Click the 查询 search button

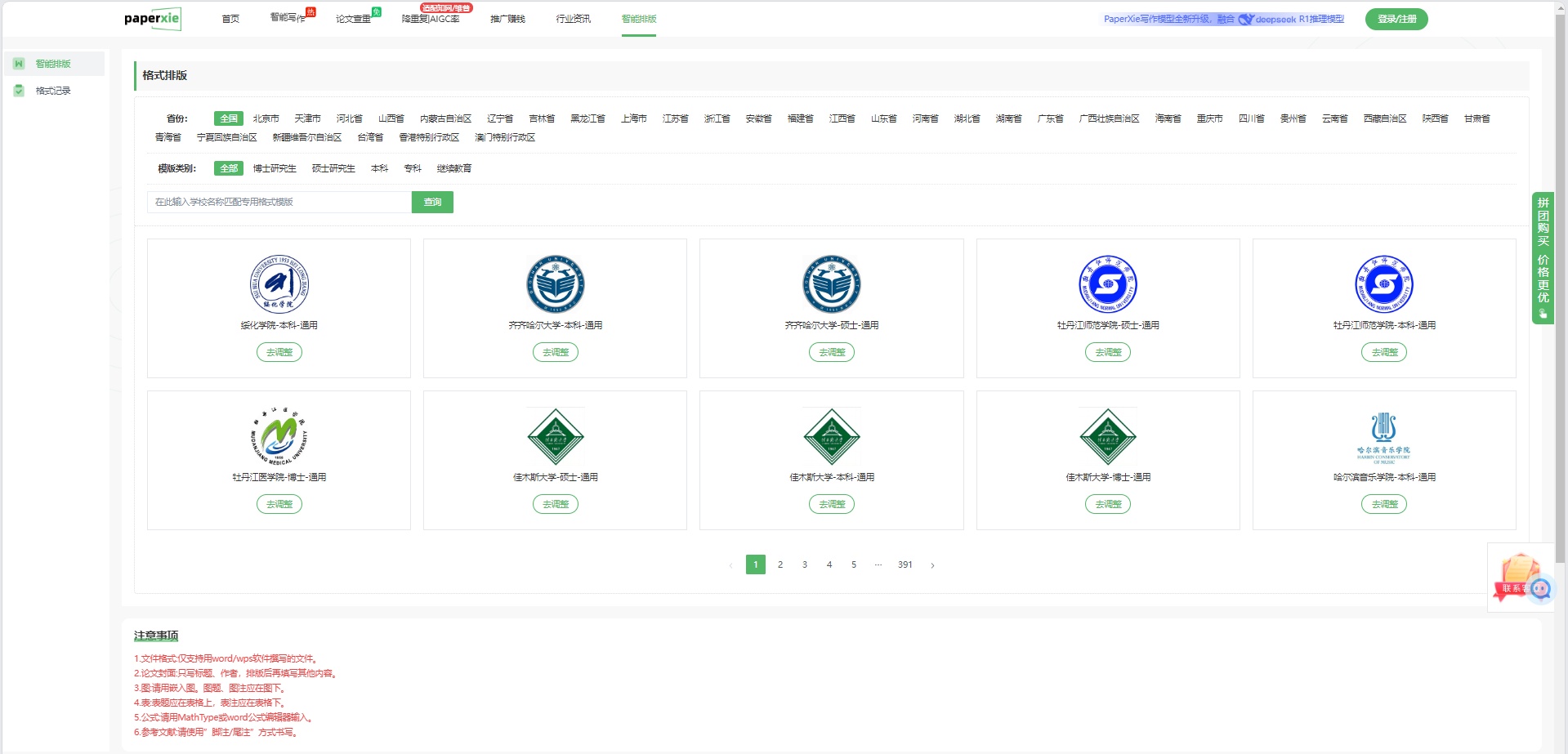pyautogui.click(x=432, y=202)
